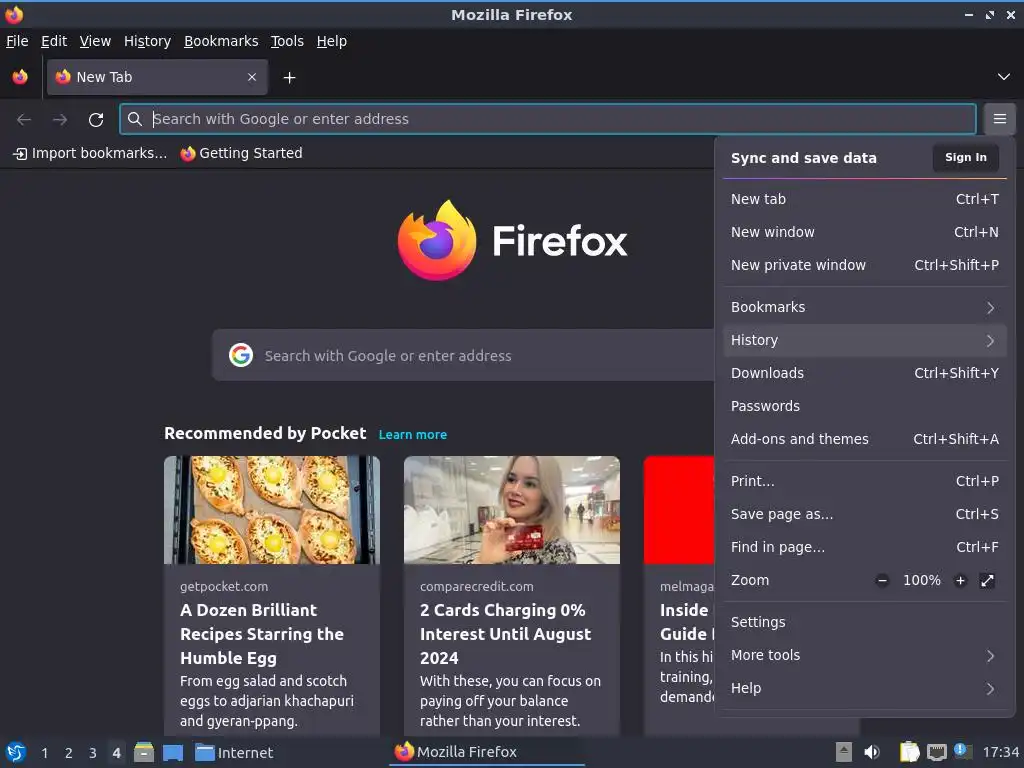Viewport: 1024px width, 768px height.
Task: Expand Help submenu in panel
Action: (865, 688)
